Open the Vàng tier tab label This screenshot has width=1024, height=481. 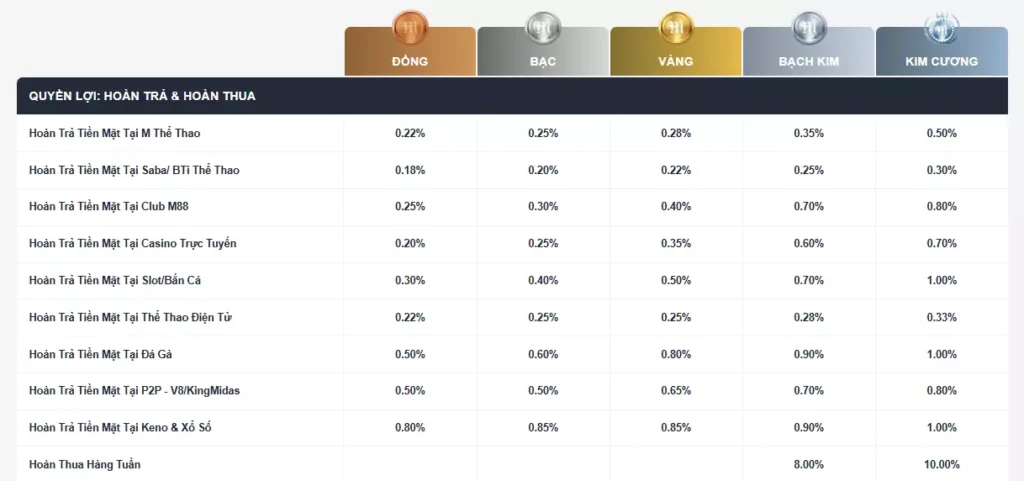(x=676, y=61)
